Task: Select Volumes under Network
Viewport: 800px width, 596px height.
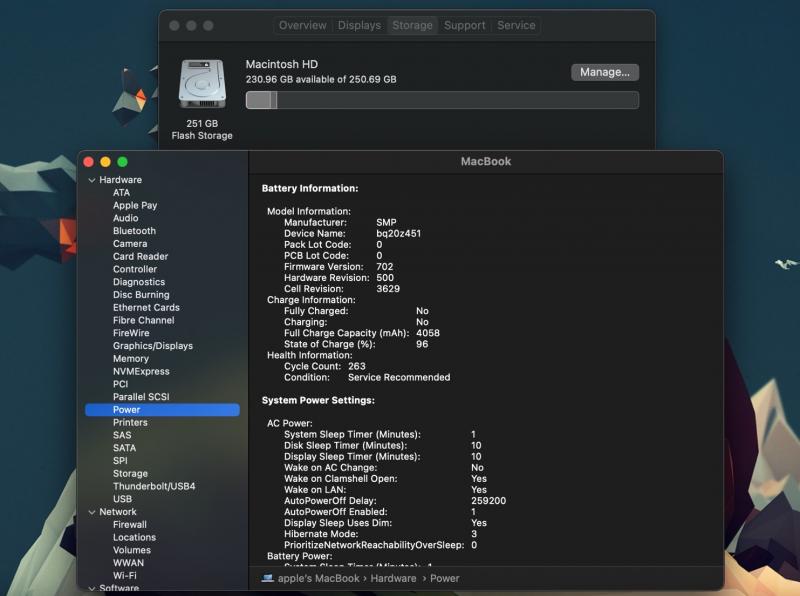Action: [132, 550]
